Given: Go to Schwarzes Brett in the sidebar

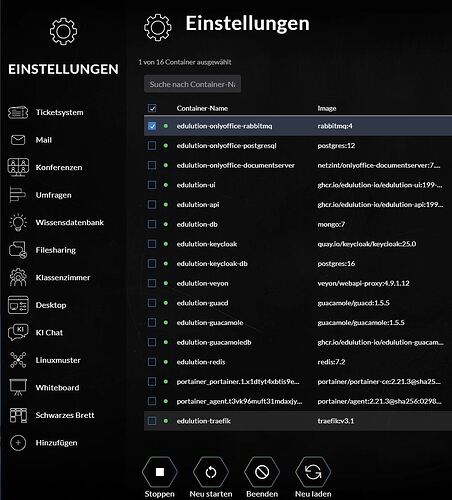Looking at the screenshot, I should pyautogui.click(x=65, y=415).
